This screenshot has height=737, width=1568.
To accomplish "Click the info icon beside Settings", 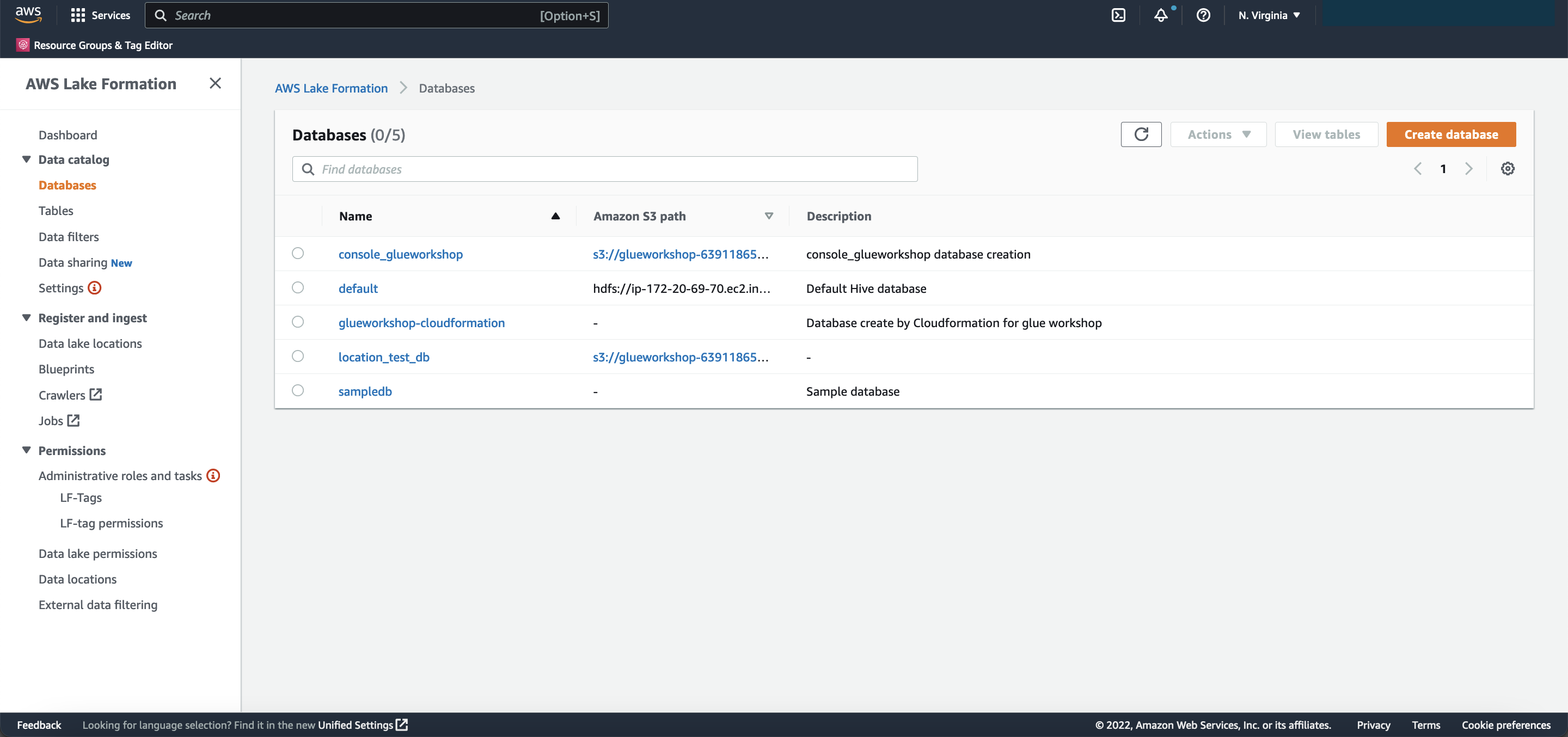I will tap(94, 287).
